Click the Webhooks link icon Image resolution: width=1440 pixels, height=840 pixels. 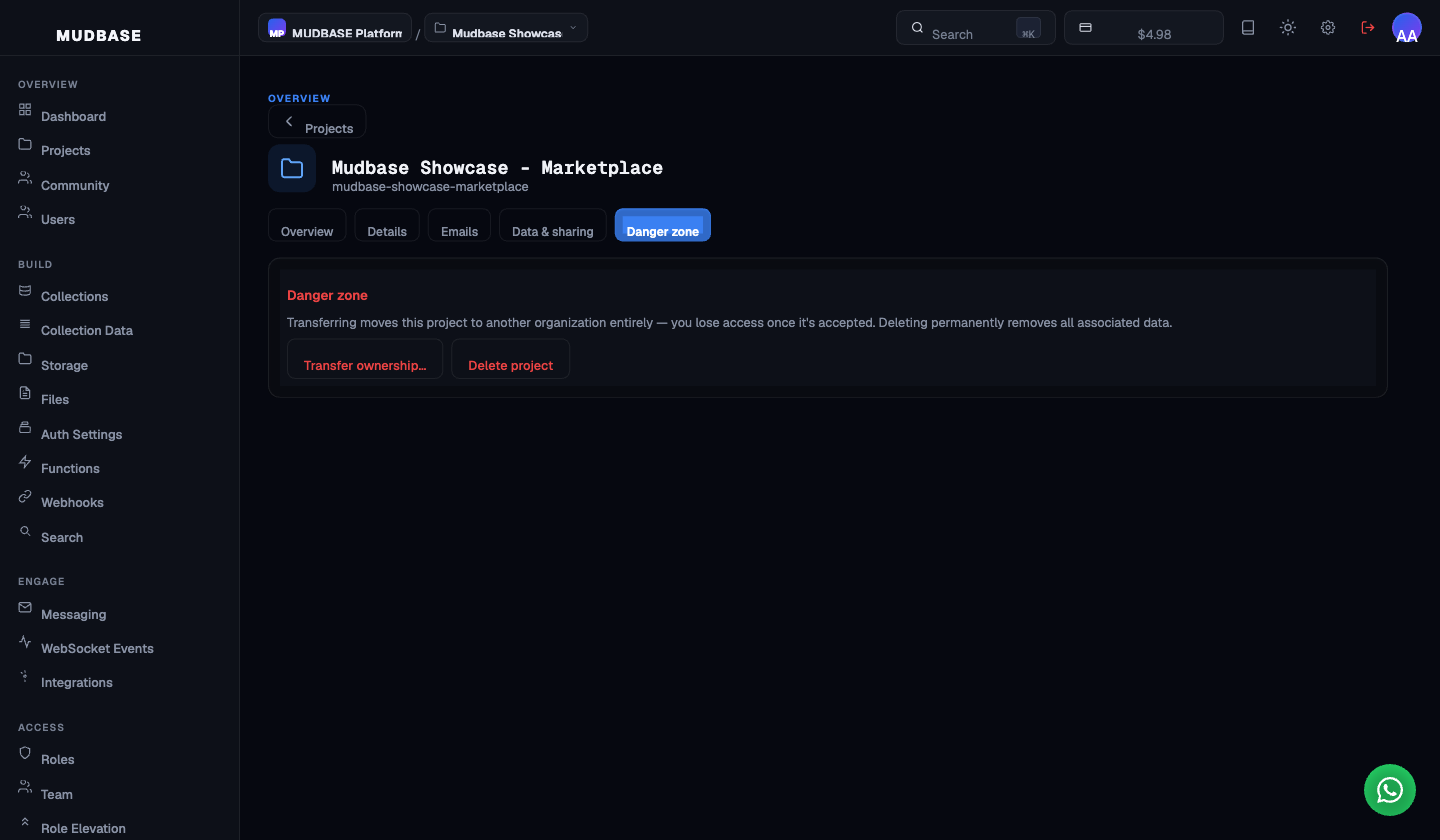click(25, 496)
